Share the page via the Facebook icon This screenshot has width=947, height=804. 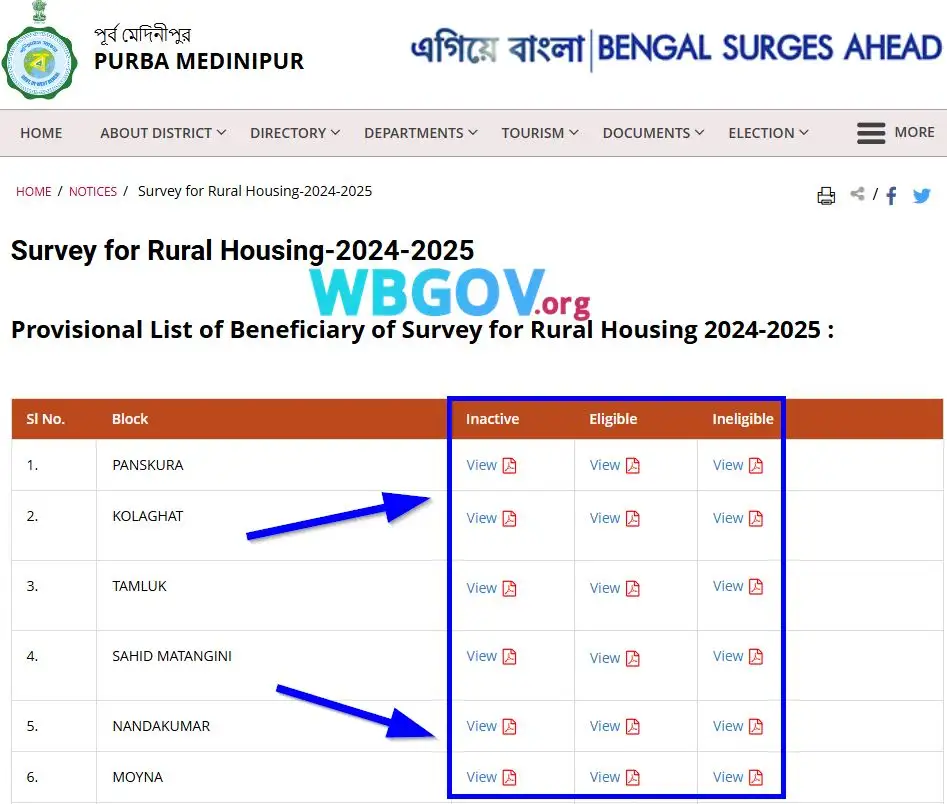tap(890, 196)
